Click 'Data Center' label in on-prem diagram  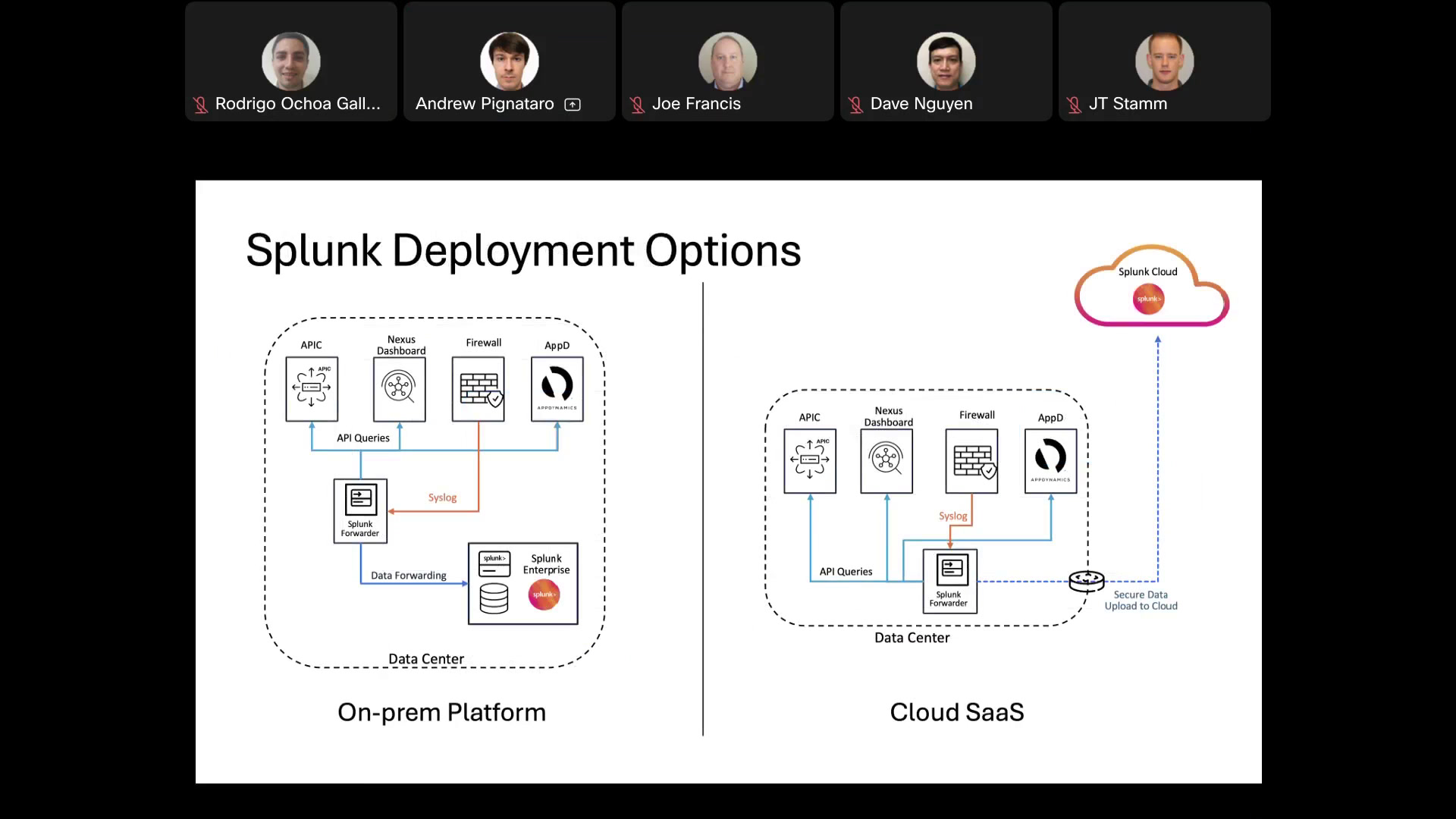pyautogui.click(x=426, y=659)
